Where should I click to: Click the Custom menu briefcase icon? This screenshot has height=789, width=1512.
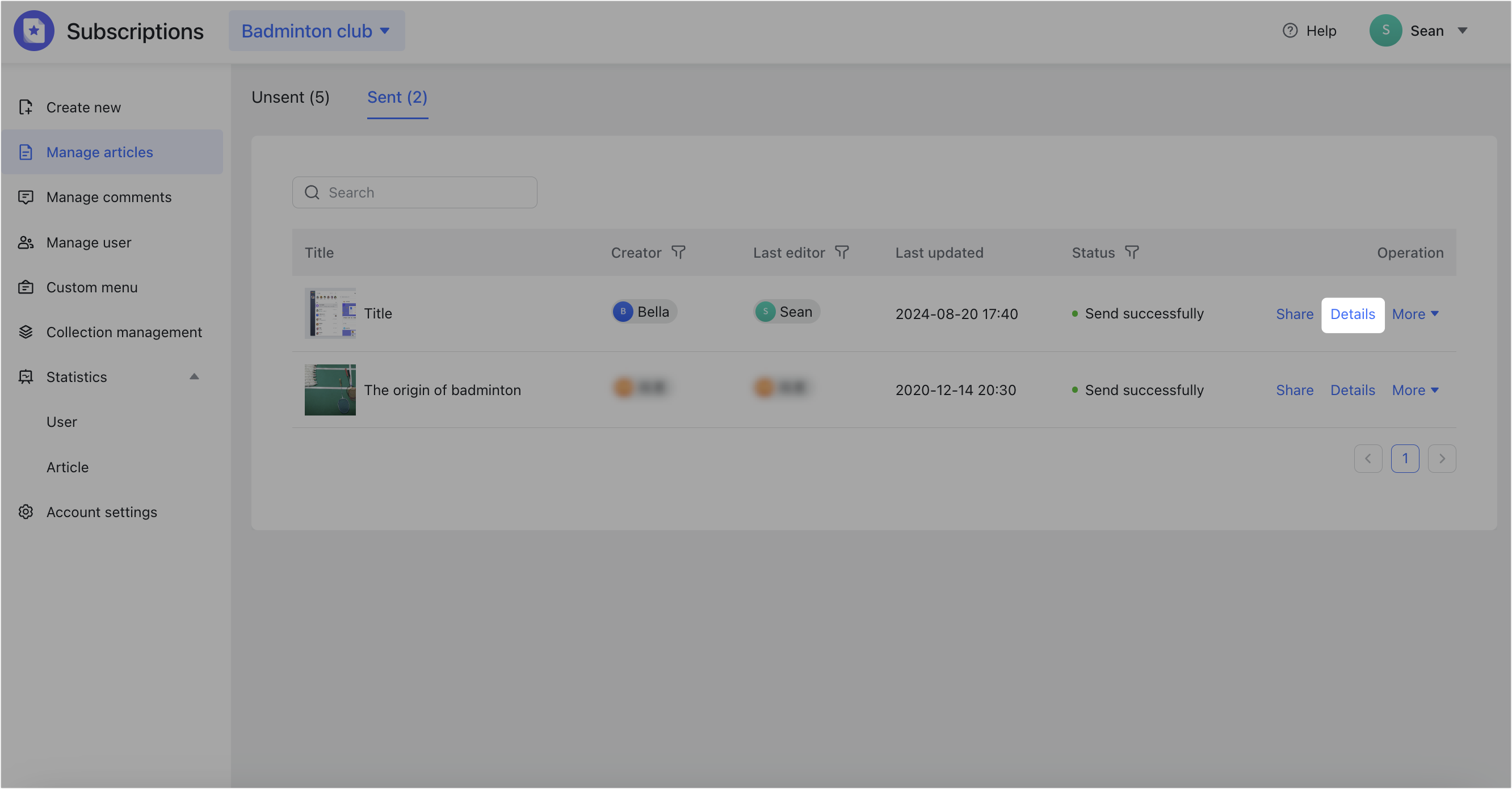(25, 287)
